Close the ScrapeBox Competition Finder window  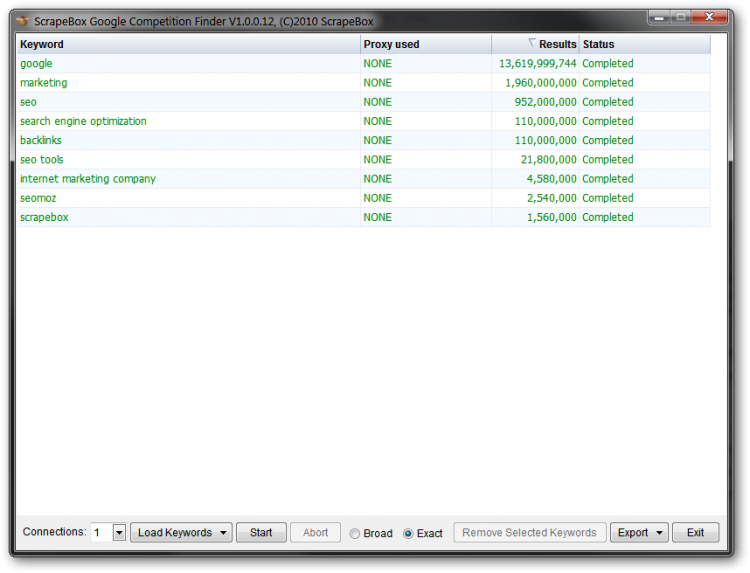pyautogui.click(x=709, y=17)
